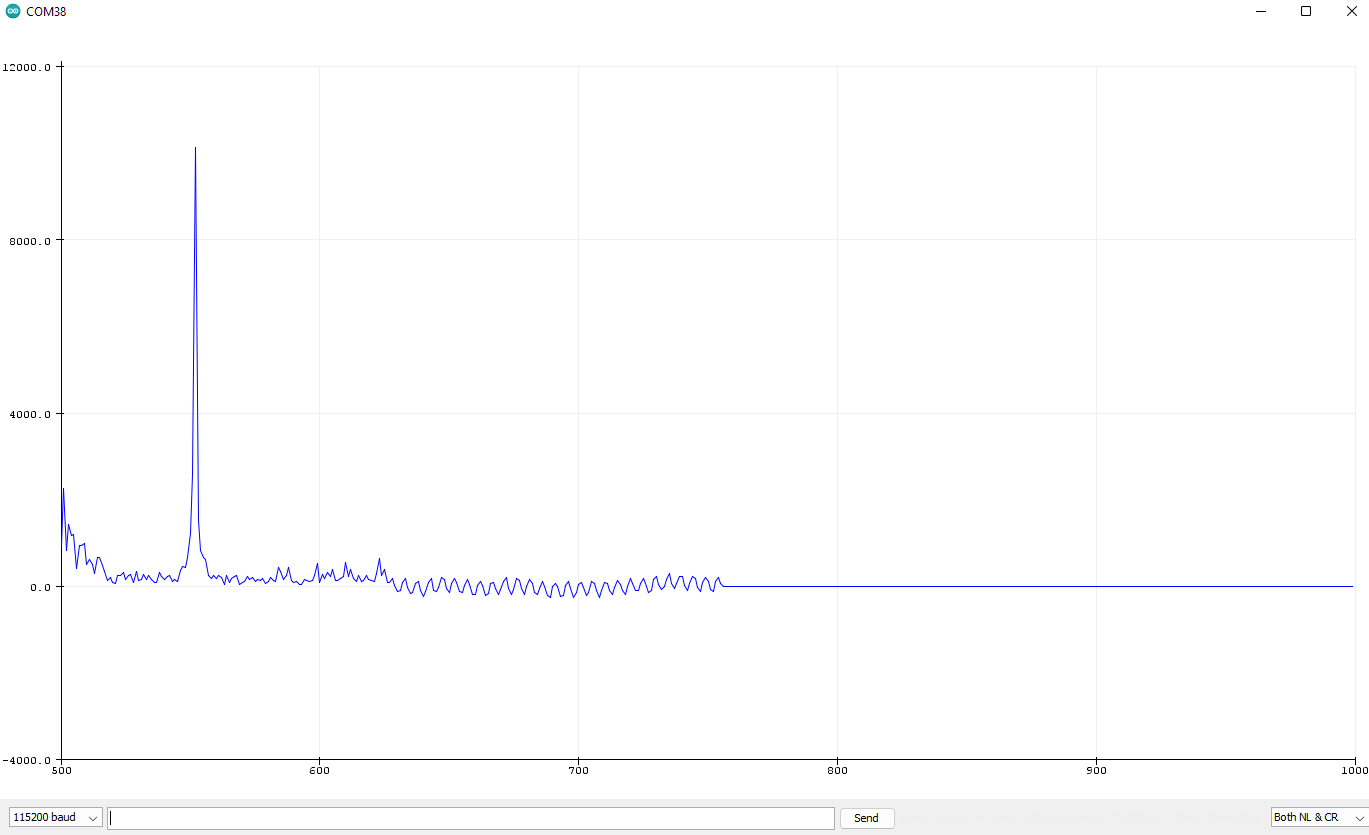
Task: Minimize the COM38 plotter window
Action: click(1260, 11)
